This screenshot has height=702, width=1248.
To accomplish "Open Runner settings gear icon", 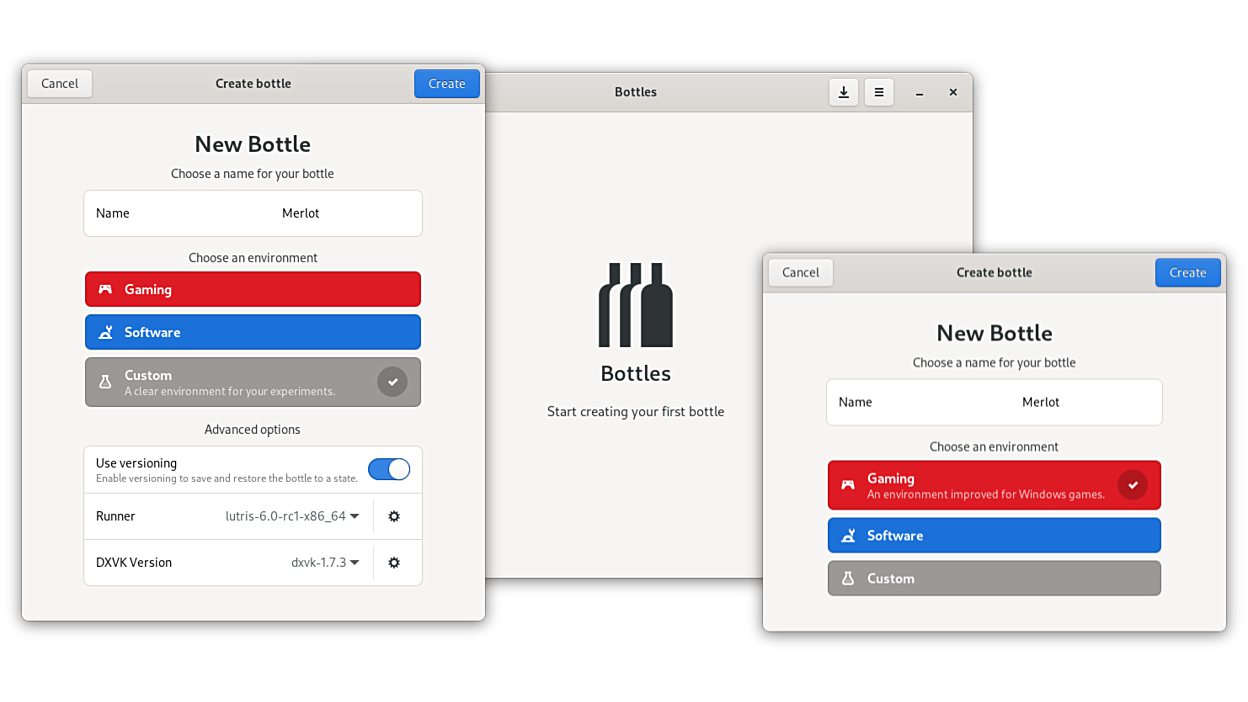I will [394, 517].
